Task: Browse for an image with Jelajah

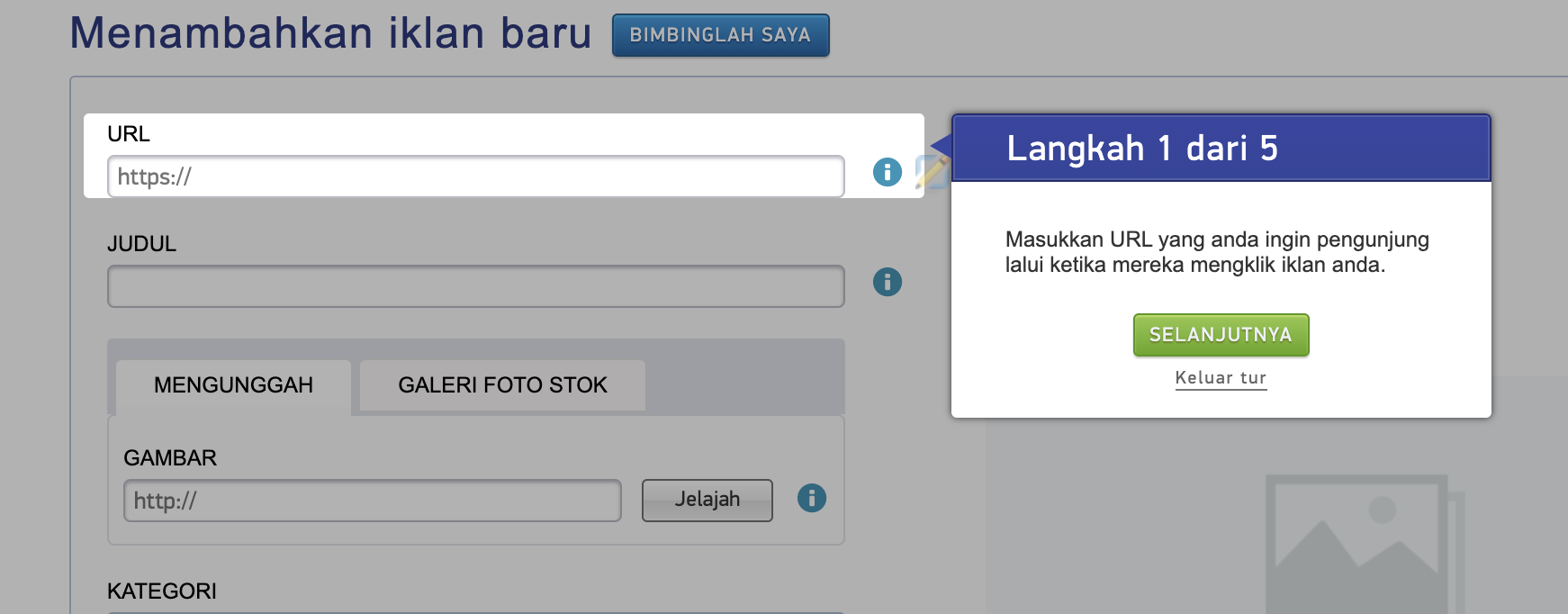Action: coord(707,500)
